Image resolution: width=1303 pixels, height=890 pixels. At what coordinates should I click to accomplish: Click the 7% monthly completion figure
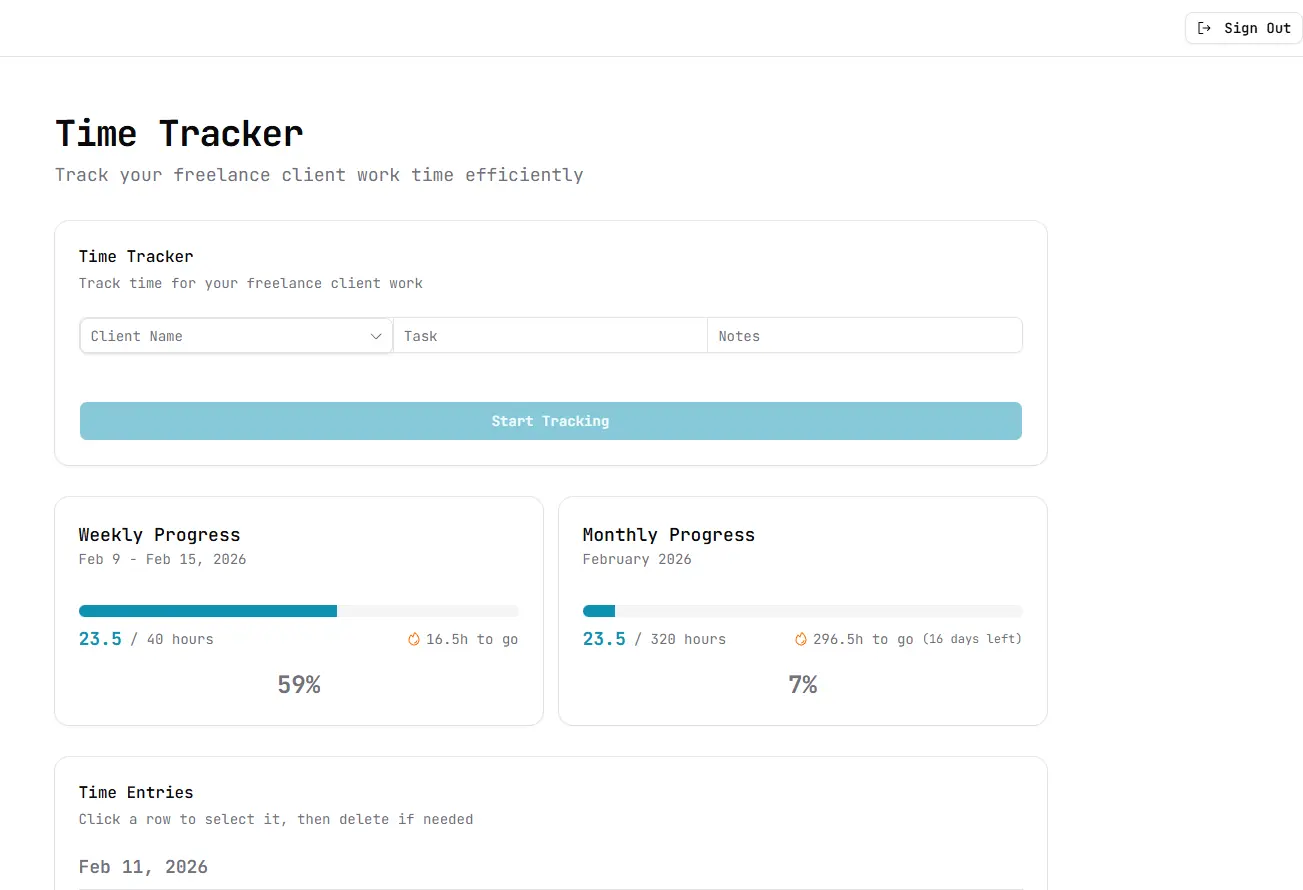(x=803, y=684)
